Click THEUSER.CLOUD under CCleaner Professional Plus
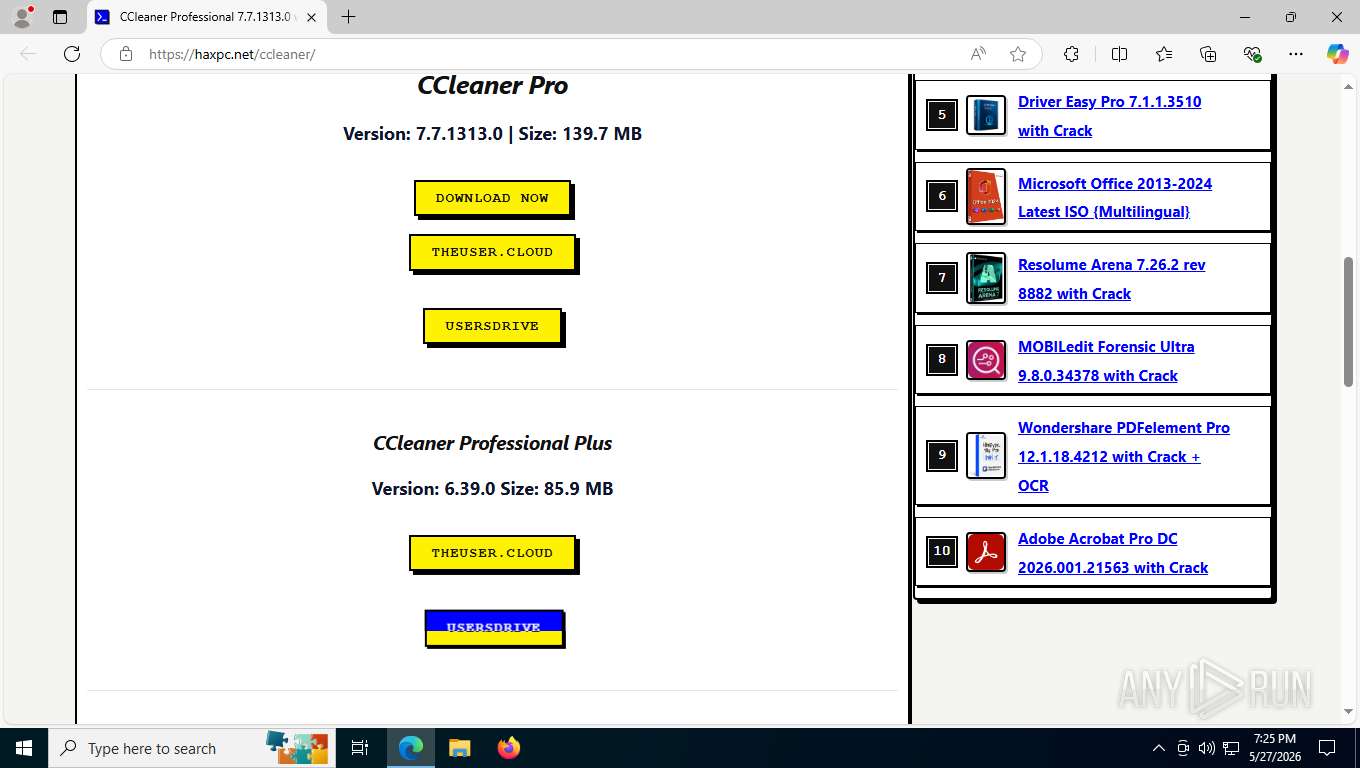Viewport: 1360px width, 768px height. coord(492,553)
